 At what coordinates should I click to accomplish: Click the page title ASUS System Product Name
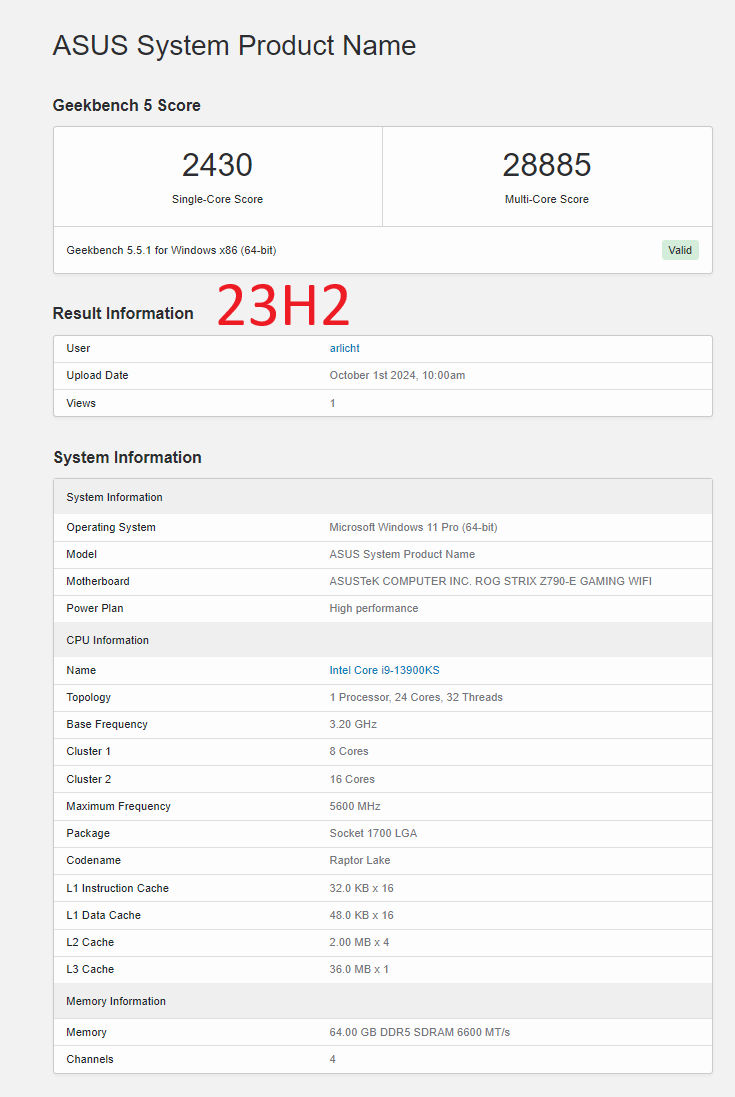[x=234, y=45]
